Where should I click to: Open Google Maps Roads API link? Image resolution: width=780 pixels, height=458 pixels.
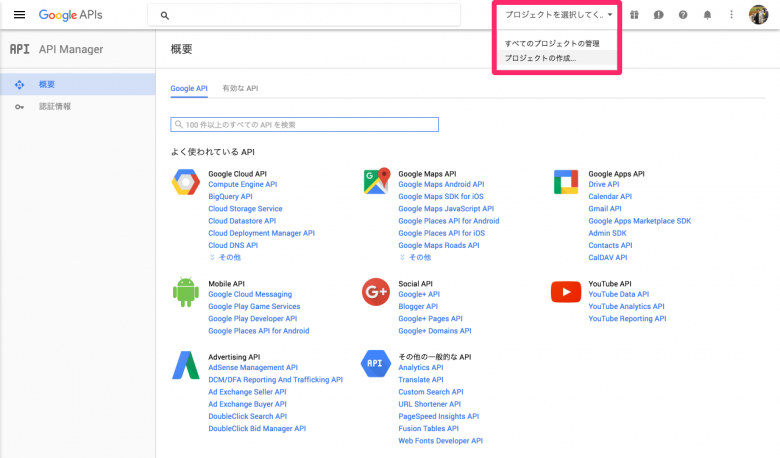[439, 245]
